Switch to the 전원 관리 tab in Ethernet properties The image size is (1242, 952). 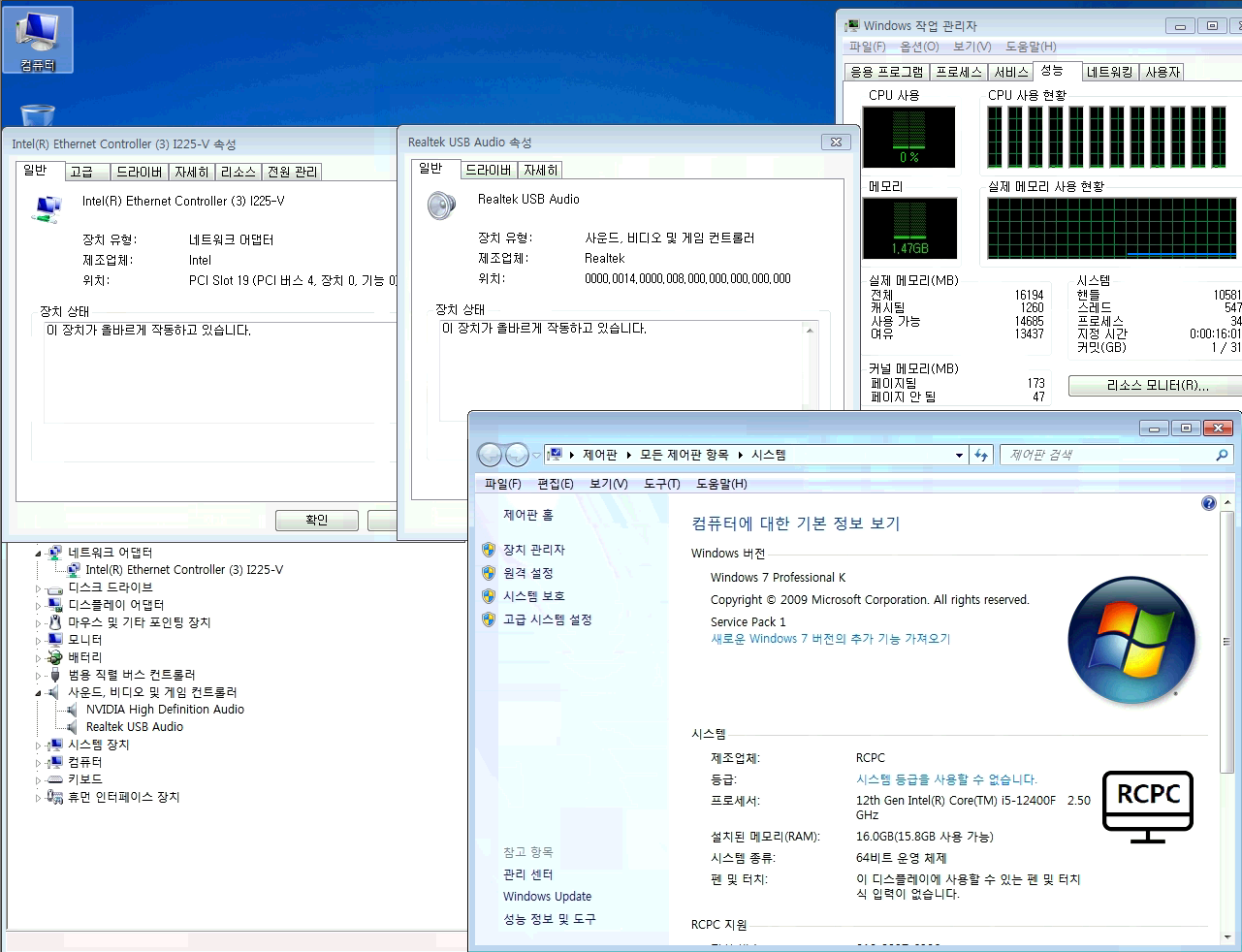(x=292, y=172)
